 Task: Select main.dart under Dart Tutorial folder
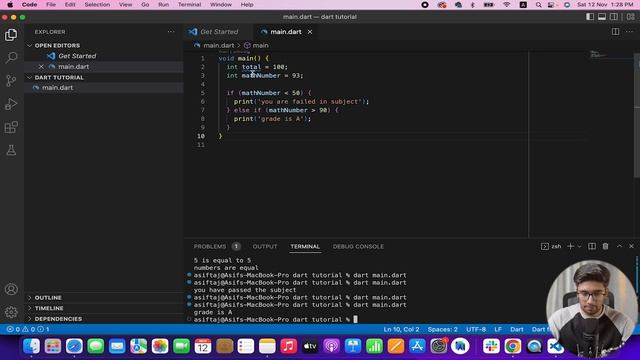[58, 88]
